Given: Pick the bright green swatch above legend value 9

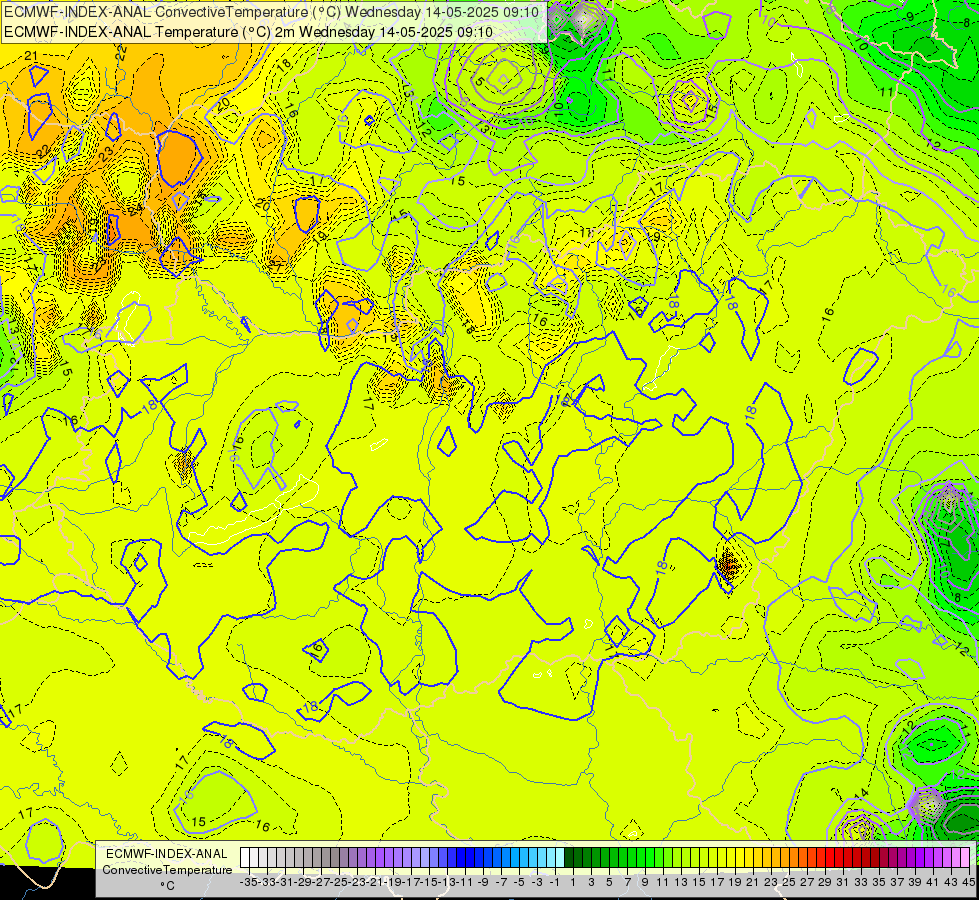Looking at the screenshot, I should tap(641, 858).
